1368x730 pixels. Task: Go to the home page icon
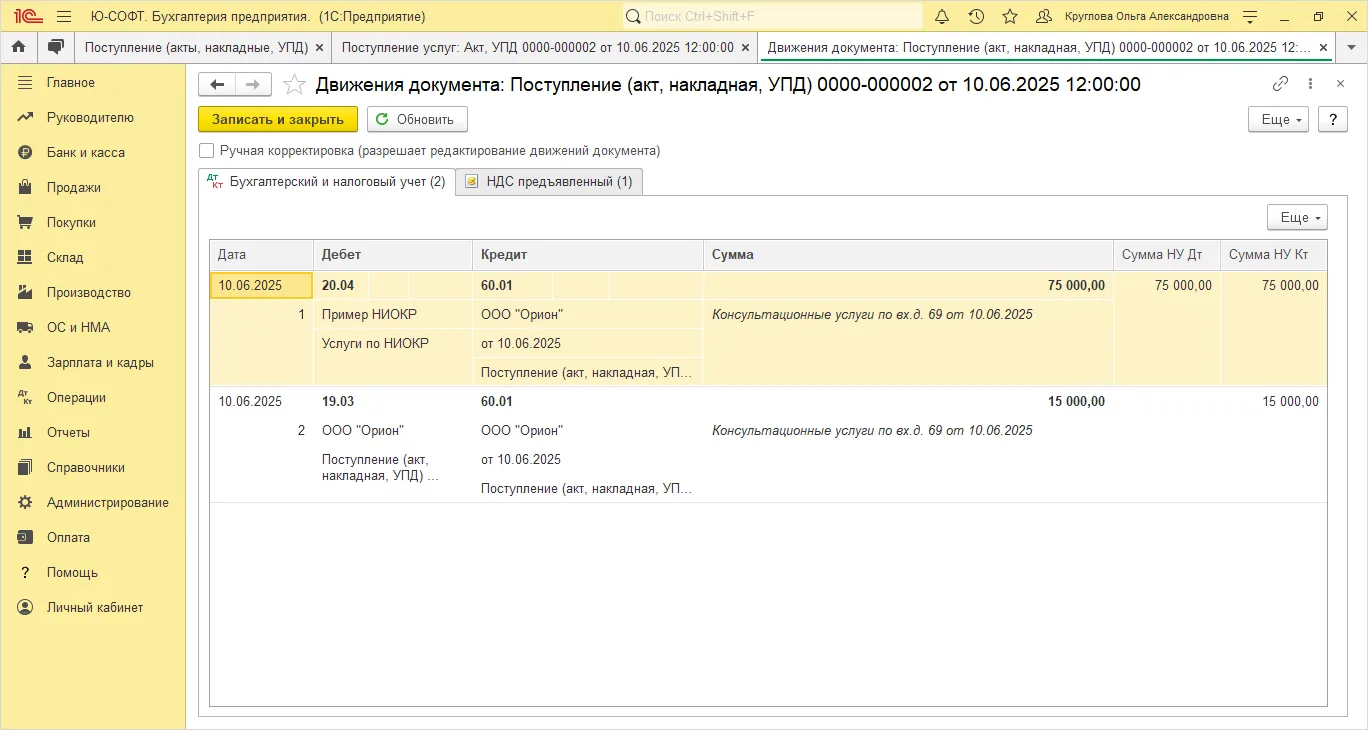18,47
